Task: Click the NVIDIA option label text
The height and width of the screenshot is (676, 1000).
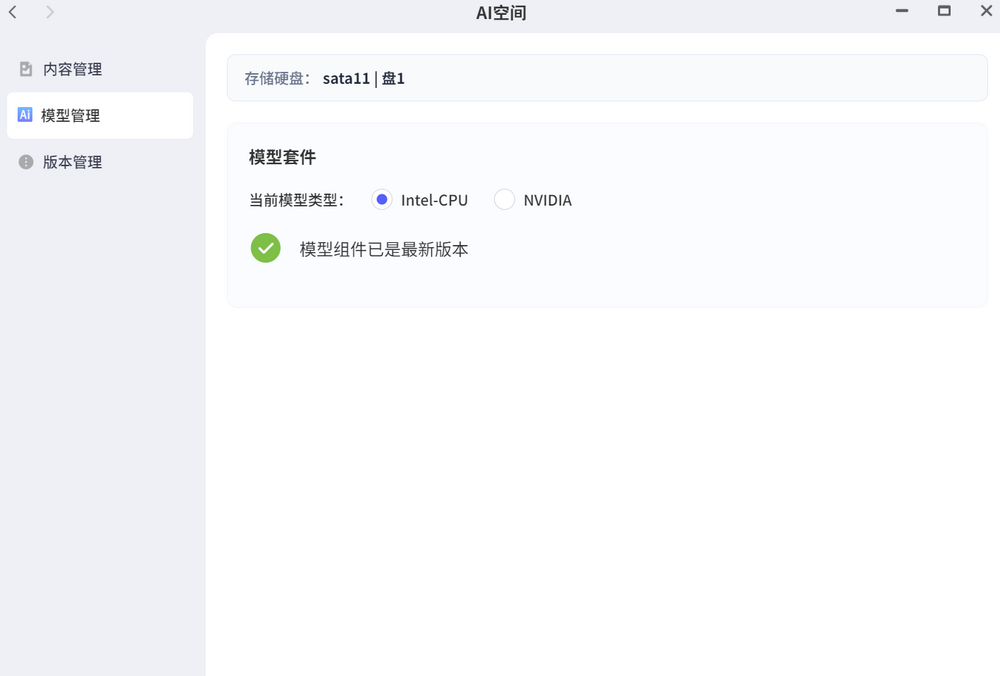Action: tap(547, 200)
